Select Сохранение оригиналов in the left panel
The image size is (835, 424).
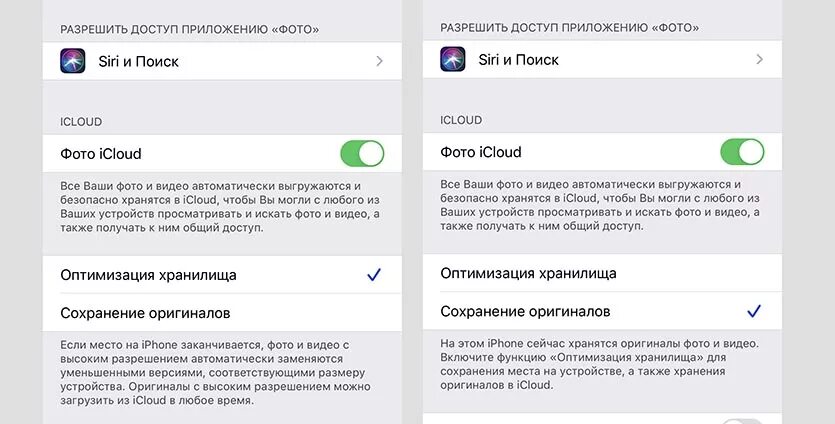[222, 313]
